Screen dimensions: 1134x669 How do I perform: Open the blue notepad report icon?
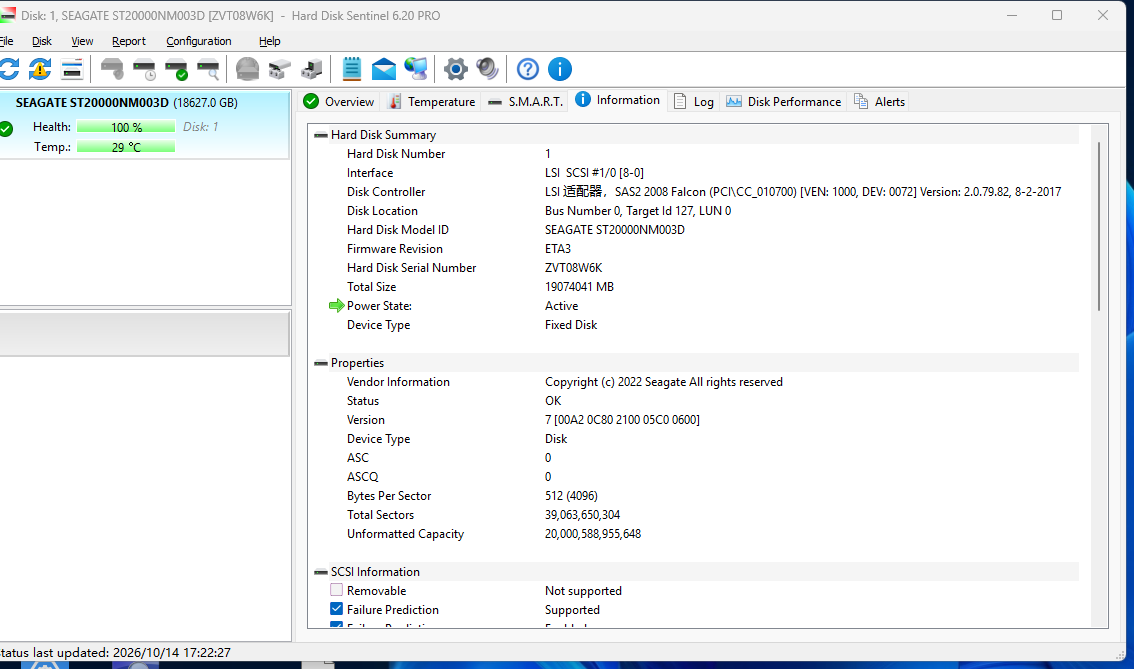pyautogui.click(x=351, y=69)
